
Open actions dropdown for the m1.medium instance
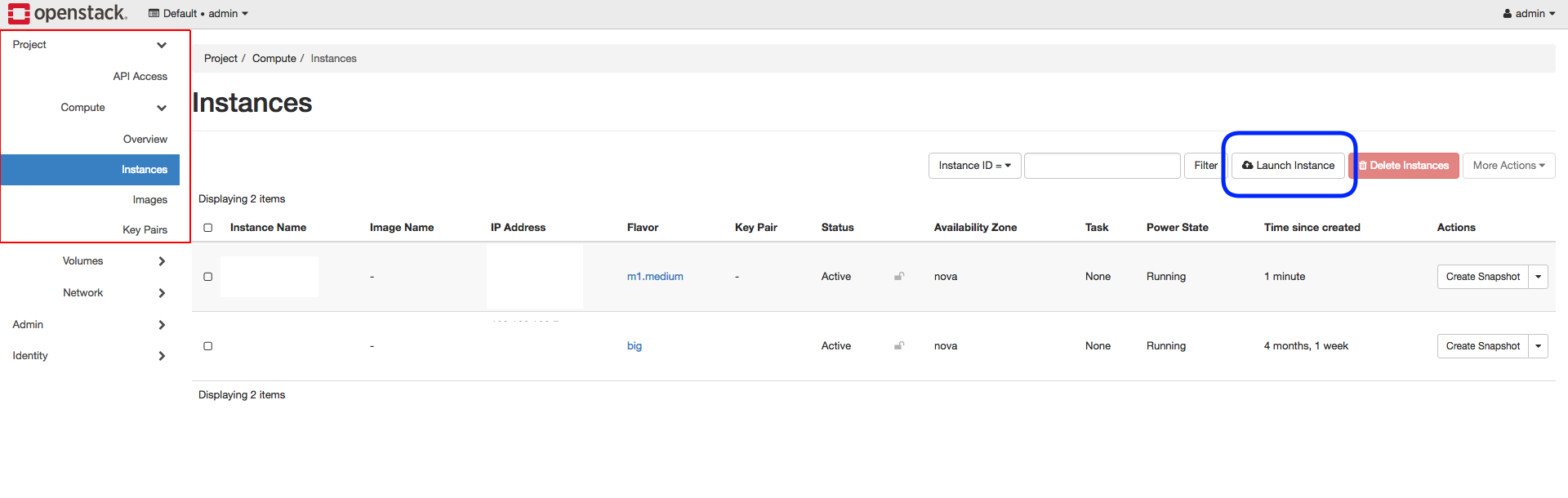1539,277
